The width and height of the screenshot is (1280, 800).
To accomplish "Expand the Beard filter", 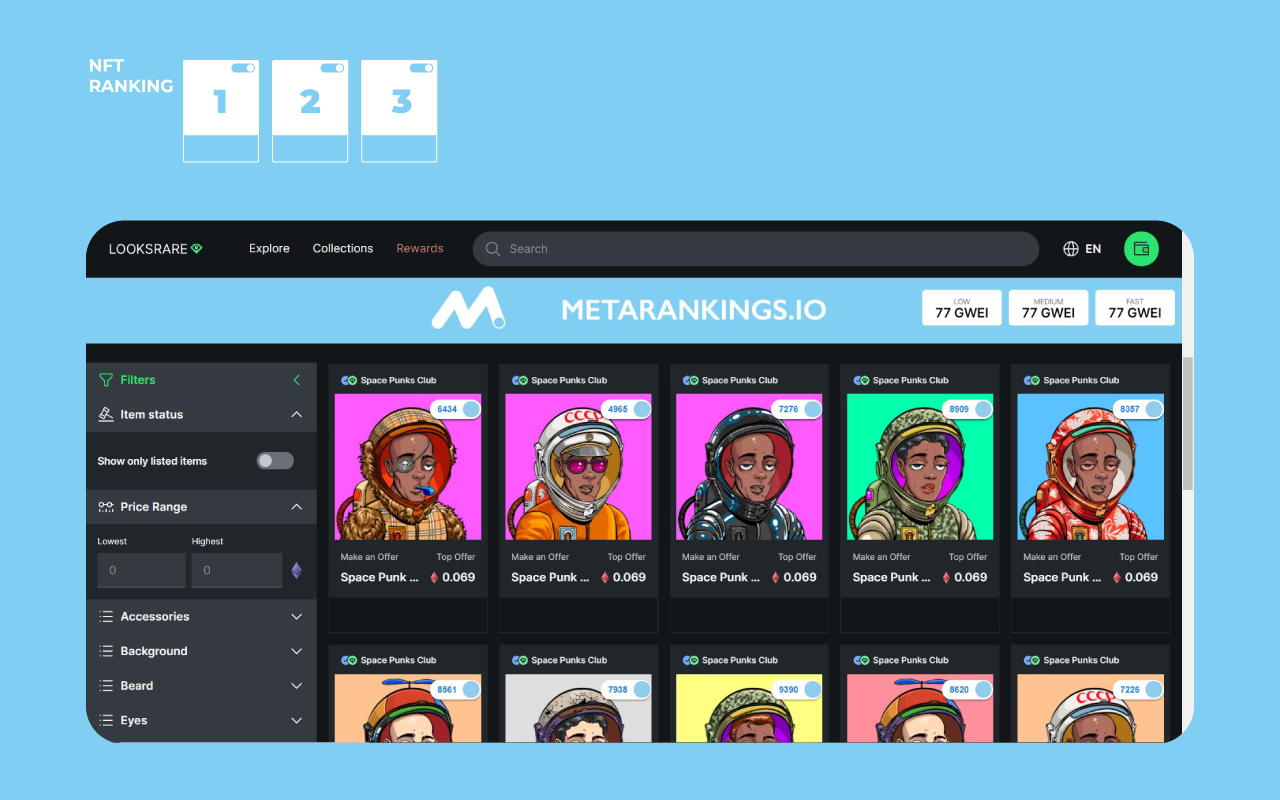I will click(296, 686).
